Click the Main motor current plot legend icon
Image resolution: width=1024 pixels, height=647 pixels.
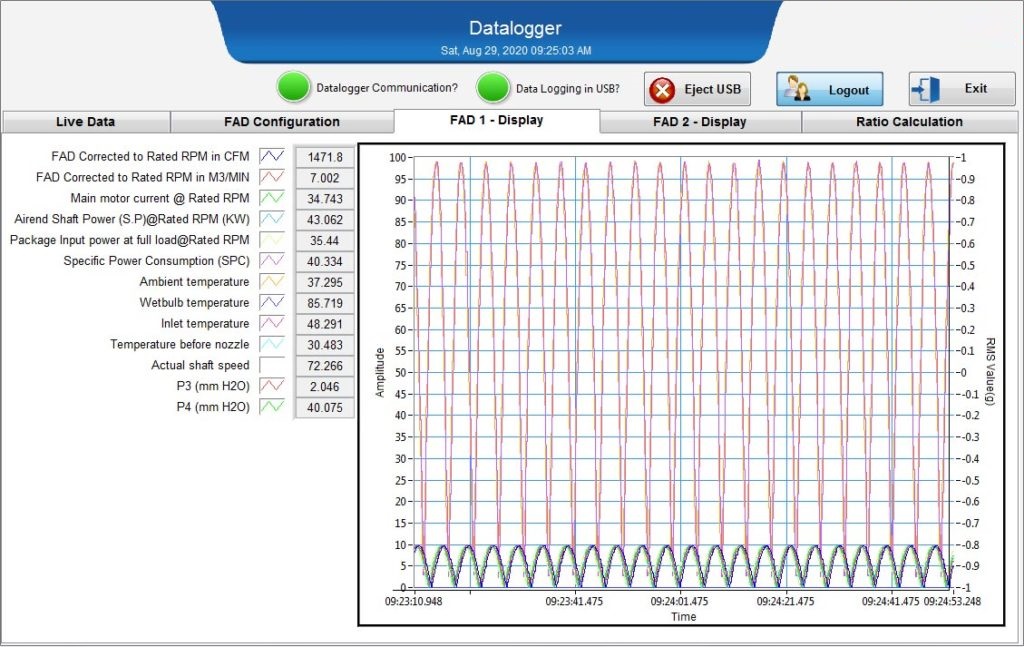click(x=272, y=198)
